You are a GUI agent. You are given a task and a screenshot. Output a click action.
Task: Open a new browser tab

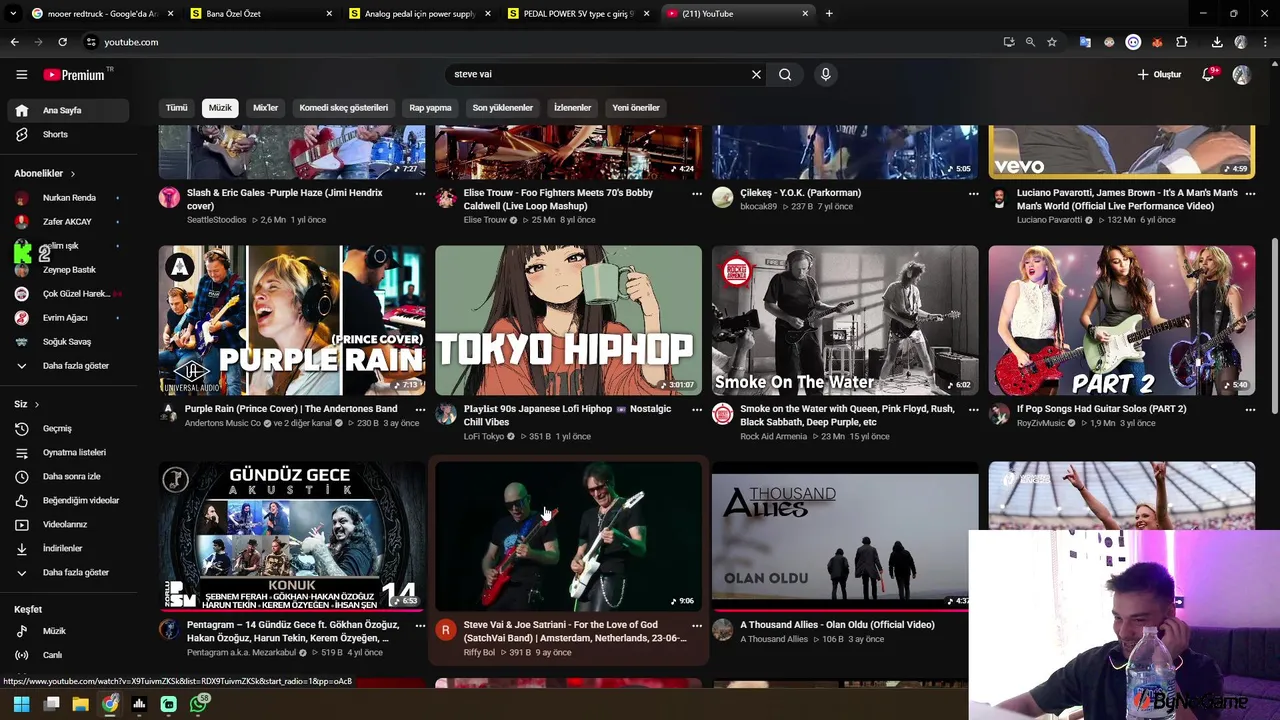tap(829, 14)
